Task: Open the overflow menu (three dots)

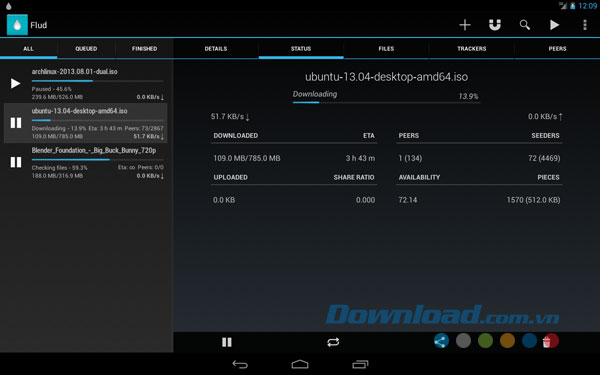Action: point(585,25)
